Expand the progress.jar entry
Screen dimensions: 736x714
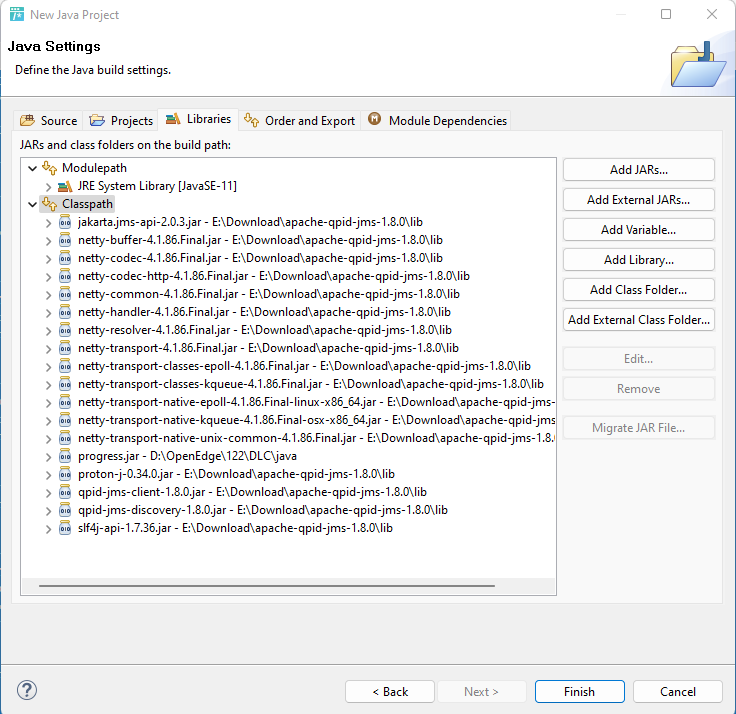(48, 457)
